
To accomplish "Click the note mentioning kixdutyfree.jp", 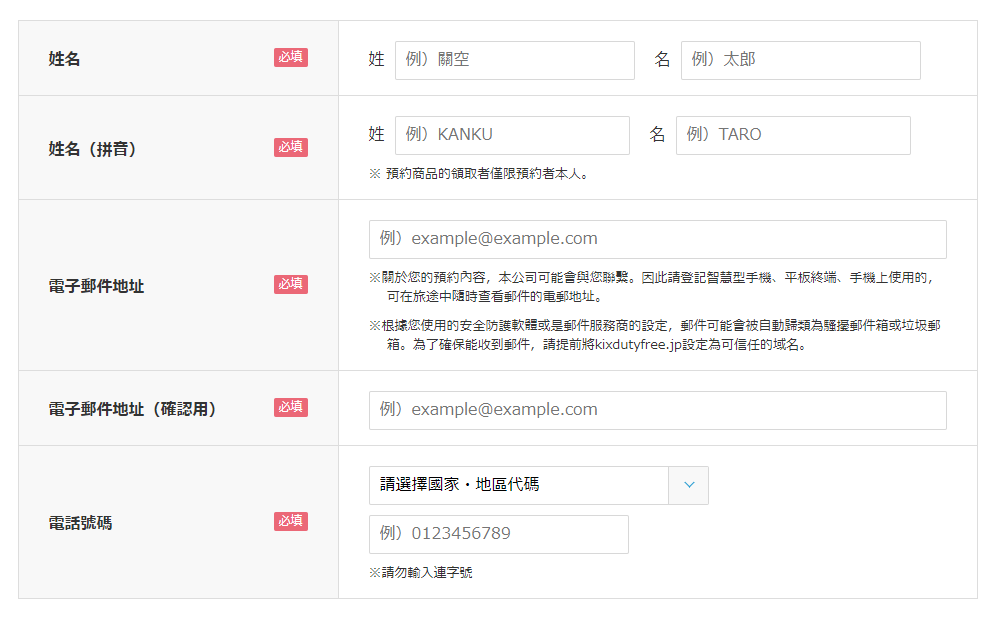I will (655, 335).
